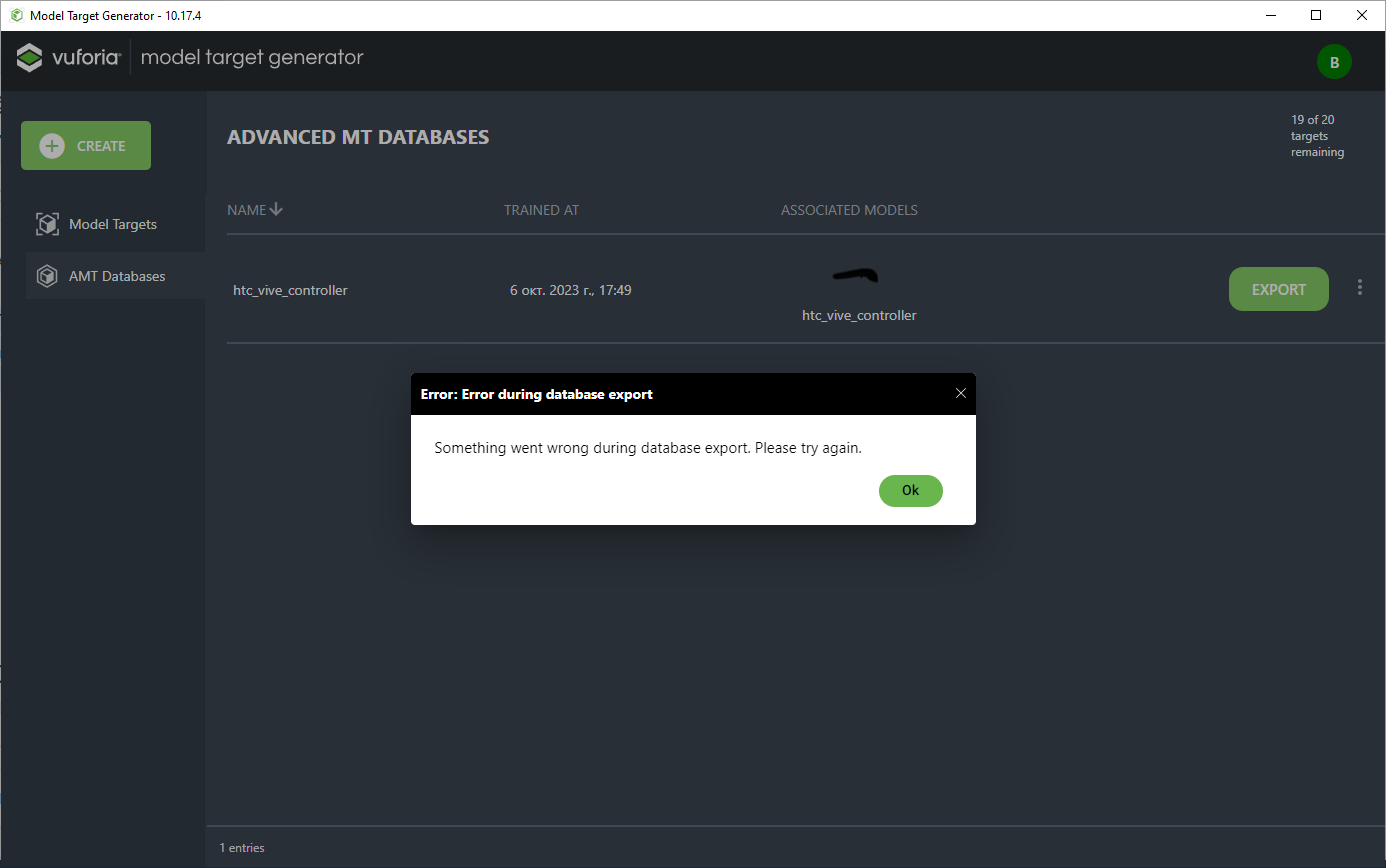Image resolution: width=1386 pixels, height=868 pixels.
Task: Sort by the ASSOCIATED MODELS column
Action: (849, 209)
